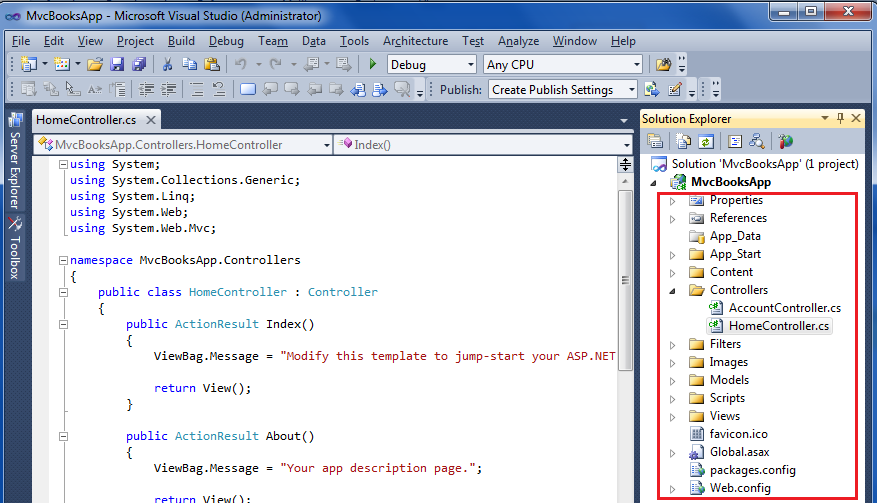Image resolution: width=877 pixels, height=503 pixels.
Task: Select favicon.ico file
Action: (x=738, y=434)
